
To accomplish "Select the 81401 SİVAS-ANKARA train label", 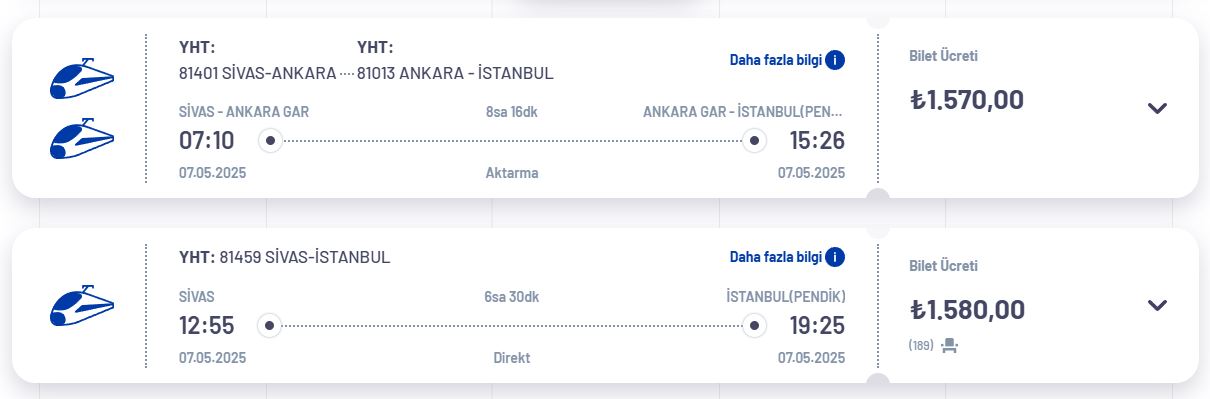I will tap(258, 73).
